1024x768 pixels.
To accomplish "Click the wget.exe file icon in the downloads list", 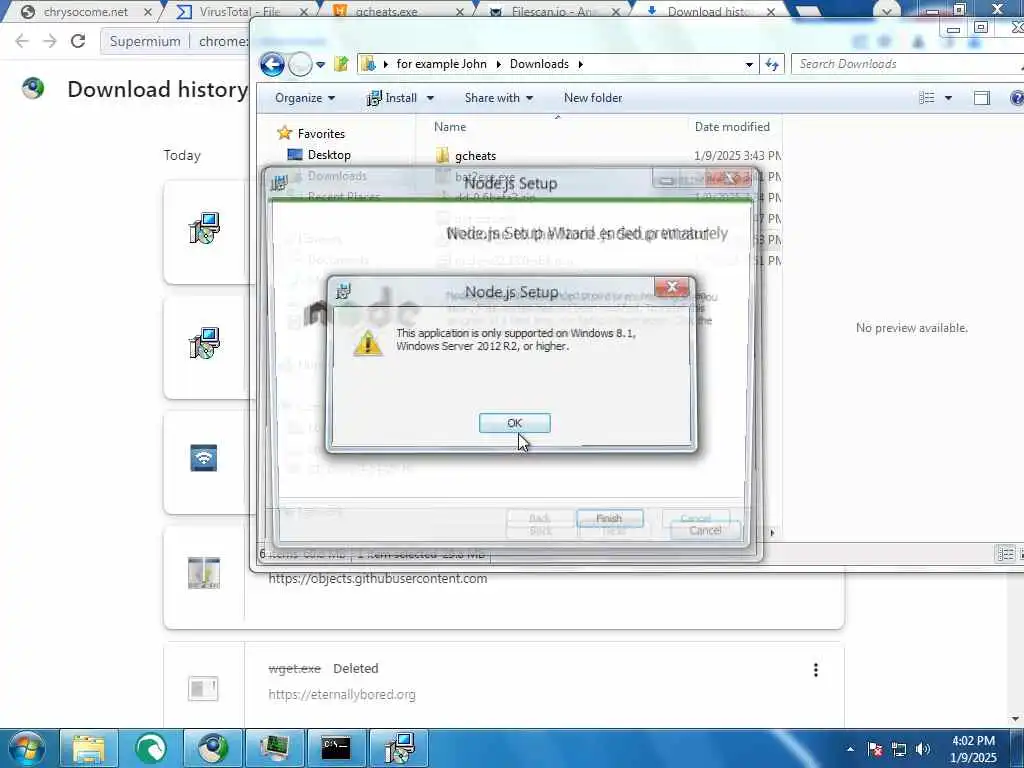I will coord(203,688).
